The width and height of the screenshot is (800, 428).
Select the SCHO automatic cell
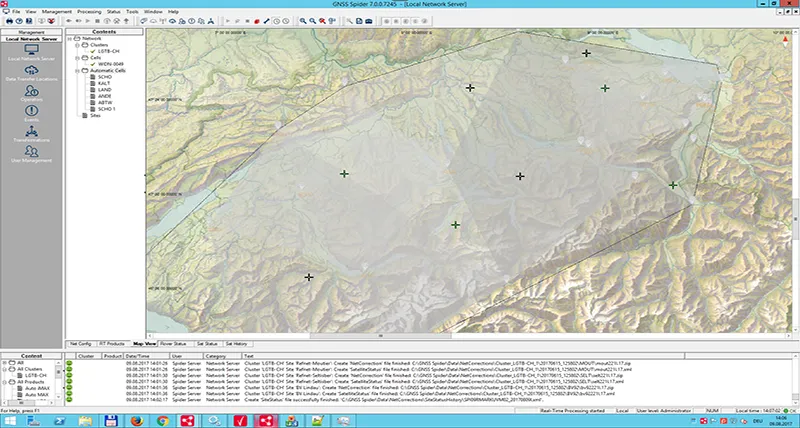tap(104, 77)
